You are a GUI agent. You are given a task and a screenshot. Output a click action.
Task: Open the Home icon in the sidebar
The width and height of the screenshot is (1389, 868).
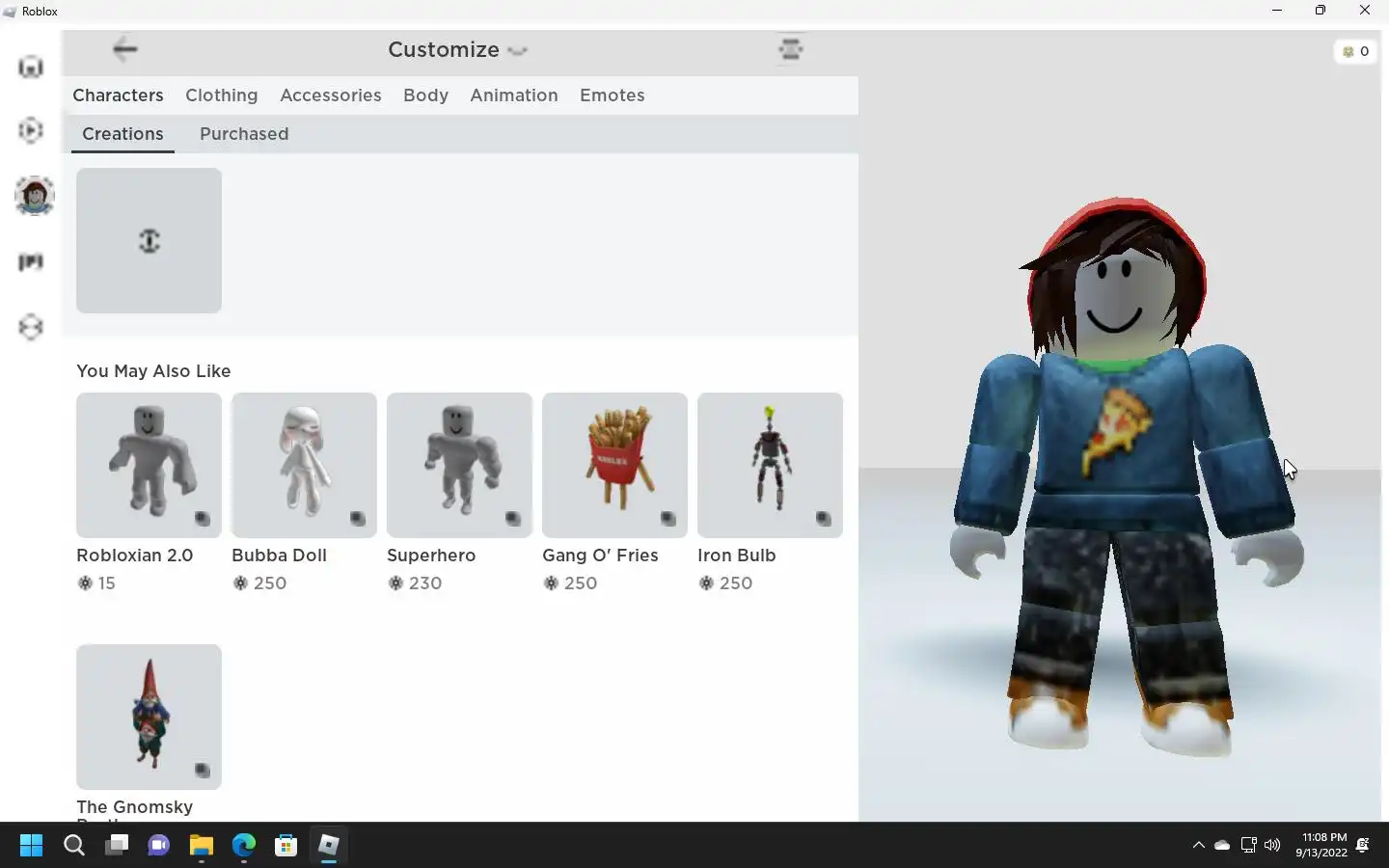click(31, 67)
